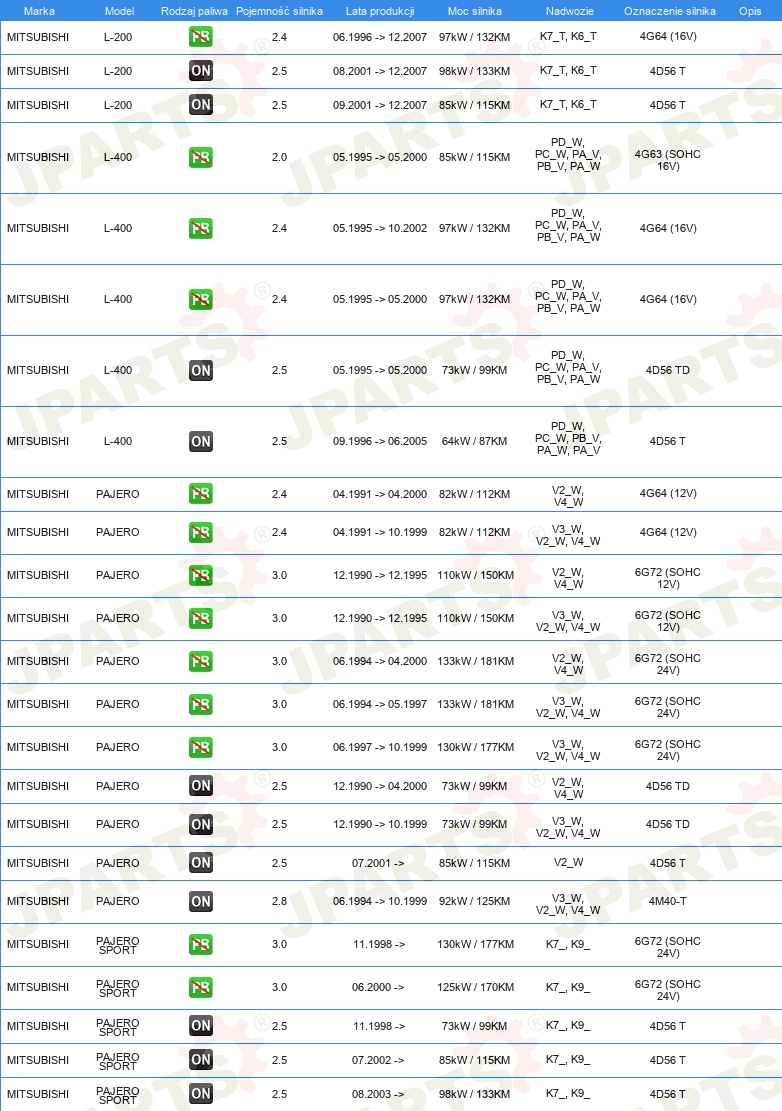The image size is (782, 1111).
Task: Click the 92kW / 125KM power cell
Action: click(x=474, y=901)
